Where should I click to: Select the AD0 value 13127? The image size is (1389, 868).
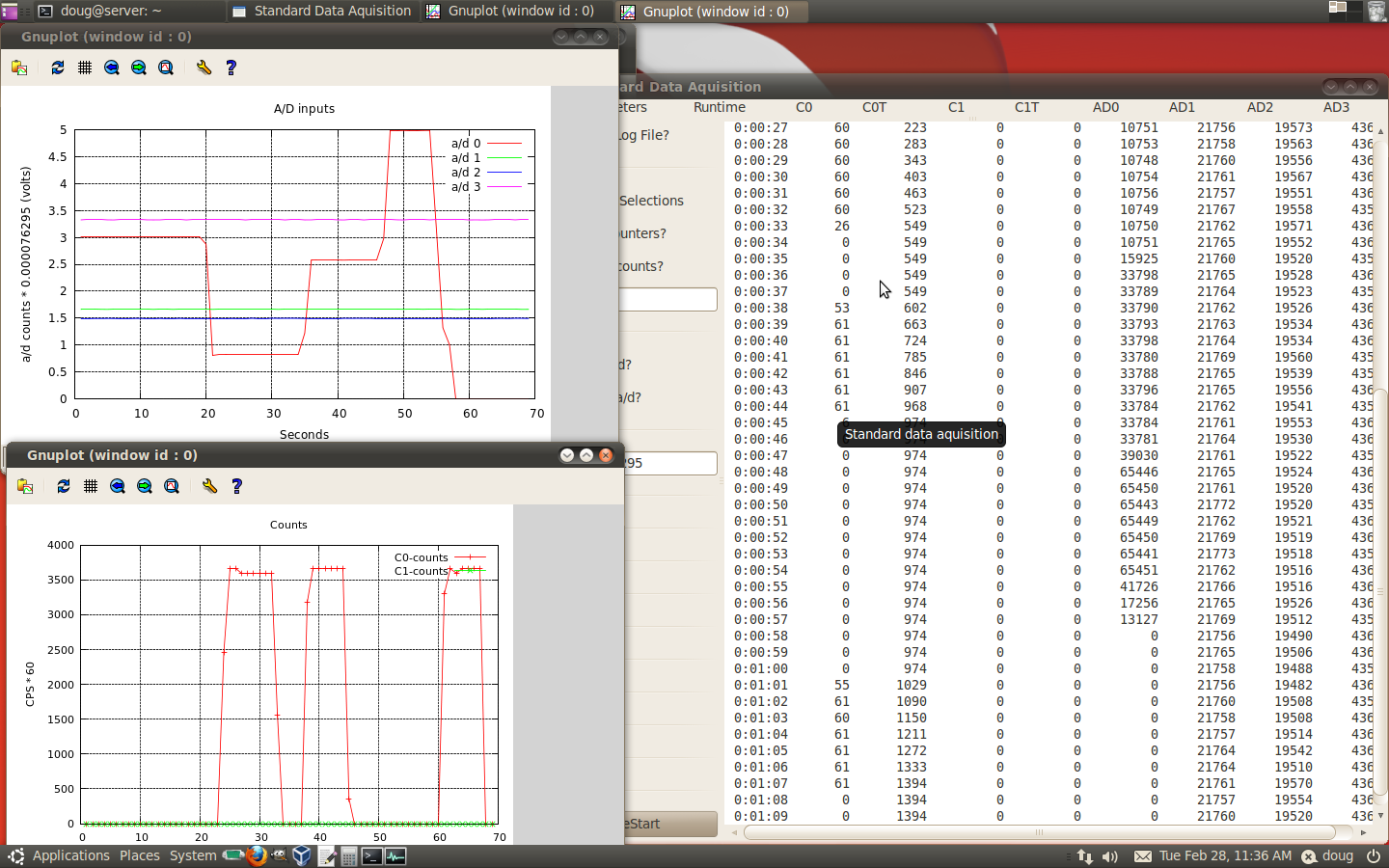pos(1139,619)
